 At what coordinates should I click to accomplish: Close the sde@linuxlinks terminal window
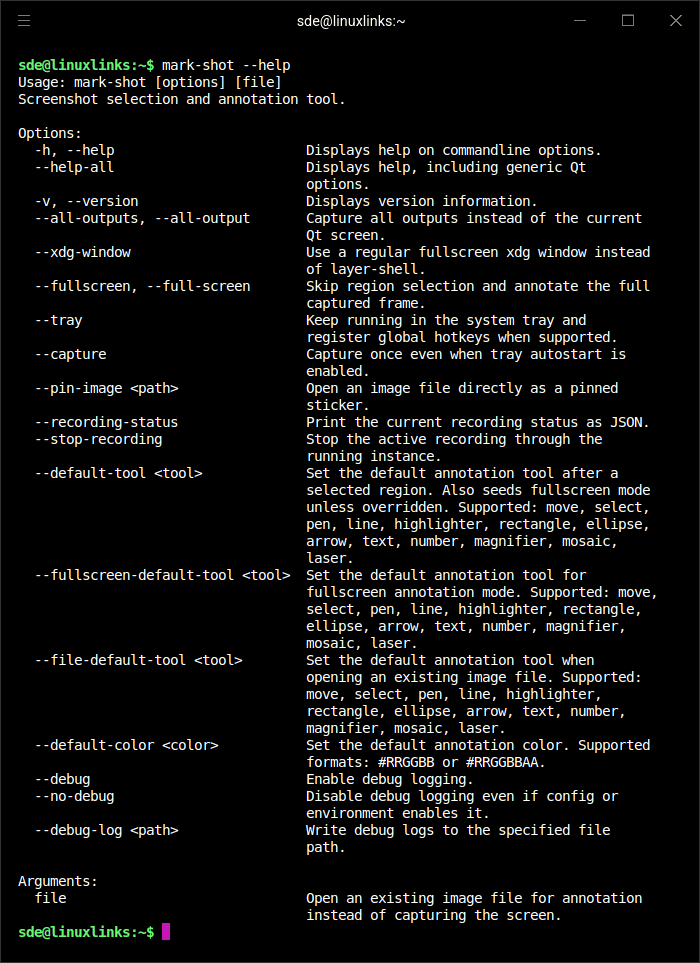675,21
